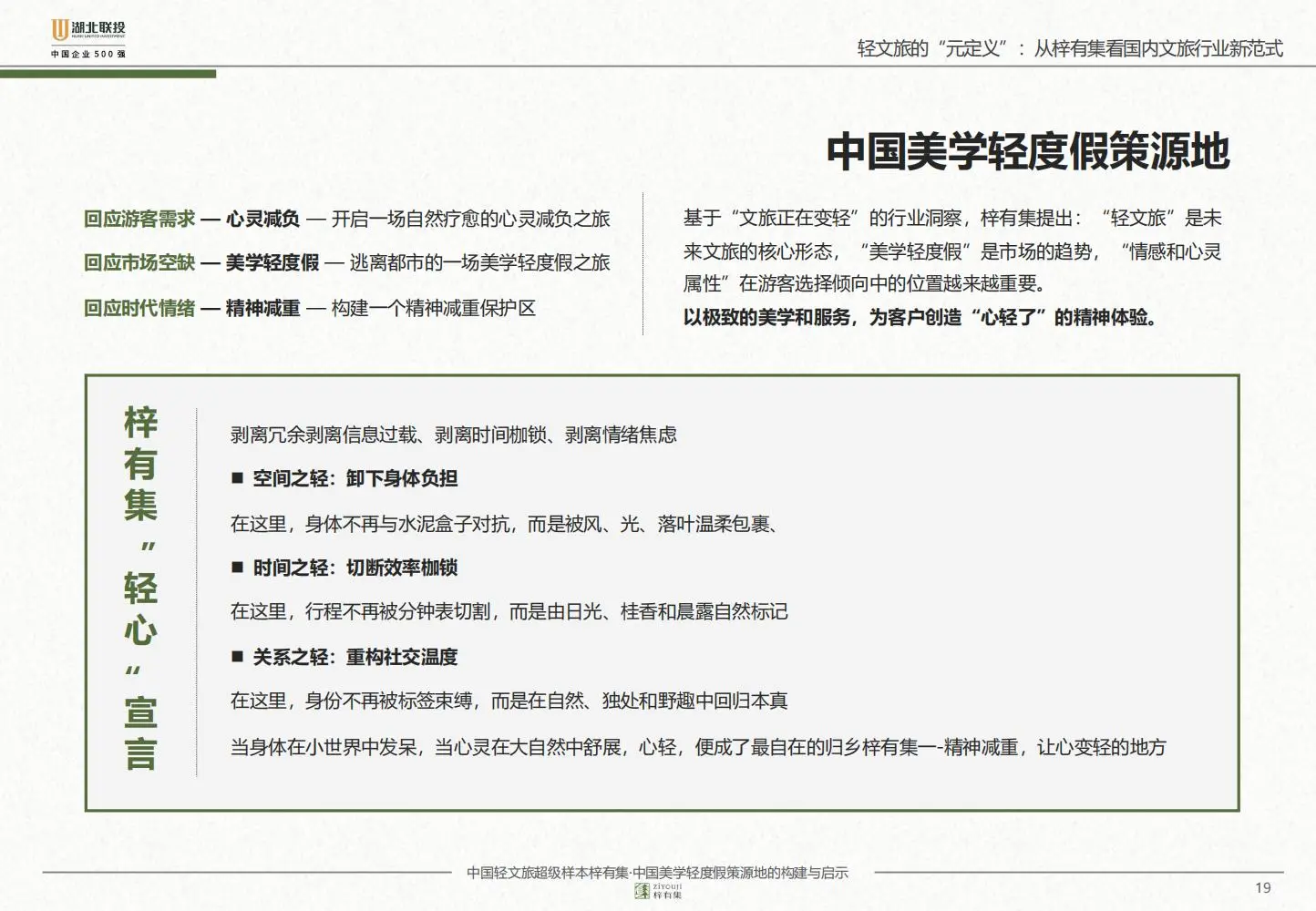Click the green text 回应市场空缺
The height and width of the screenshot is (911, 1316).
point(139,262)
